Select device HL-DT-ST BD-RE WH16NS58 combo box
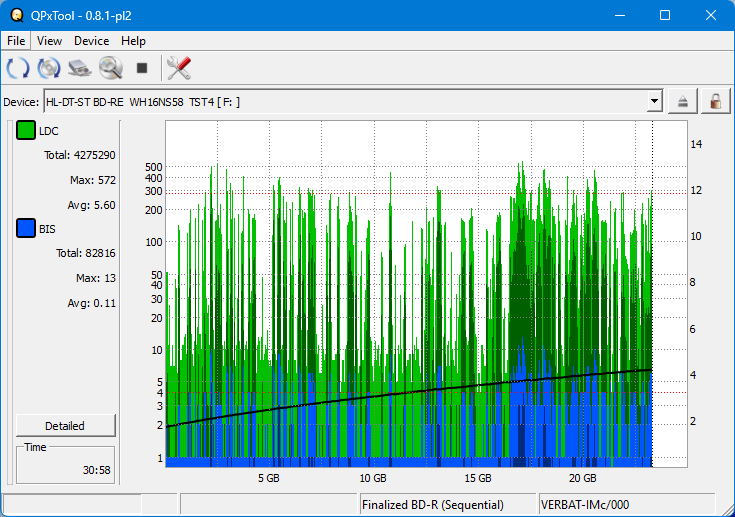Viewport: 735px width, 517px height. pyautogui.click(x=353, y=101)
